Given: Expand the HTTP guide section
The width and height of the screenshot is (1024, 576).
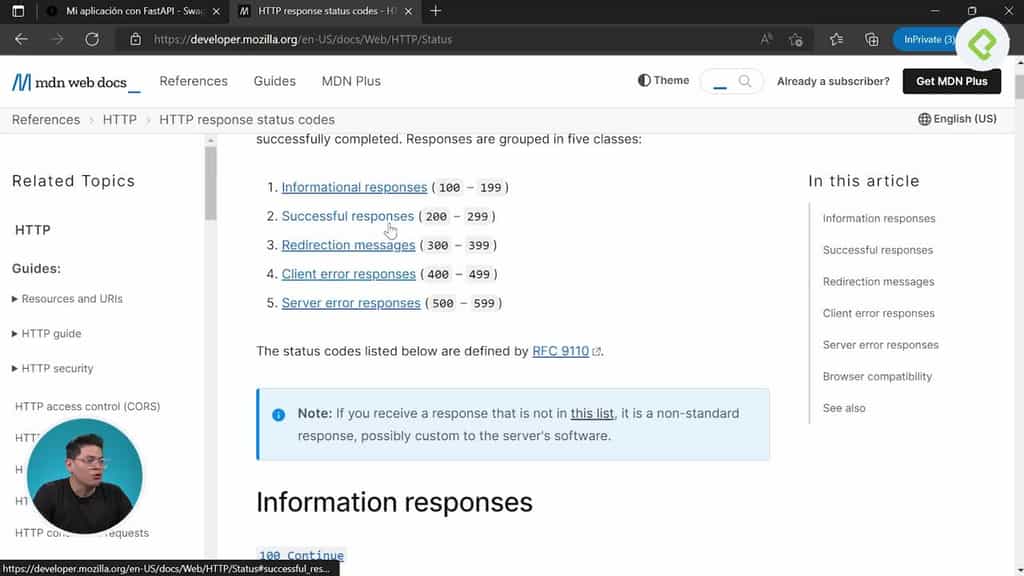Looking at the screenshot, I should (x=46, y=334).
